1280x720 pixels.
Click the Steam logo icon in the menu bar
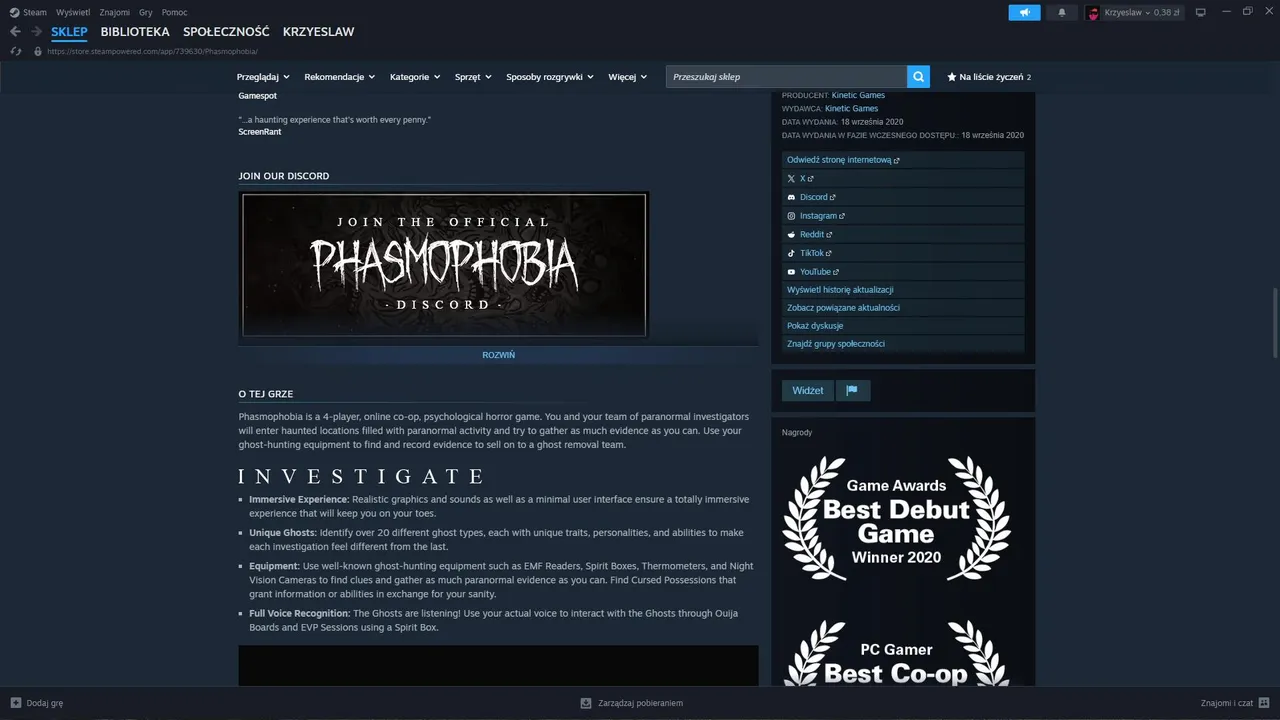pyautogui.click(x=14, y=12)
